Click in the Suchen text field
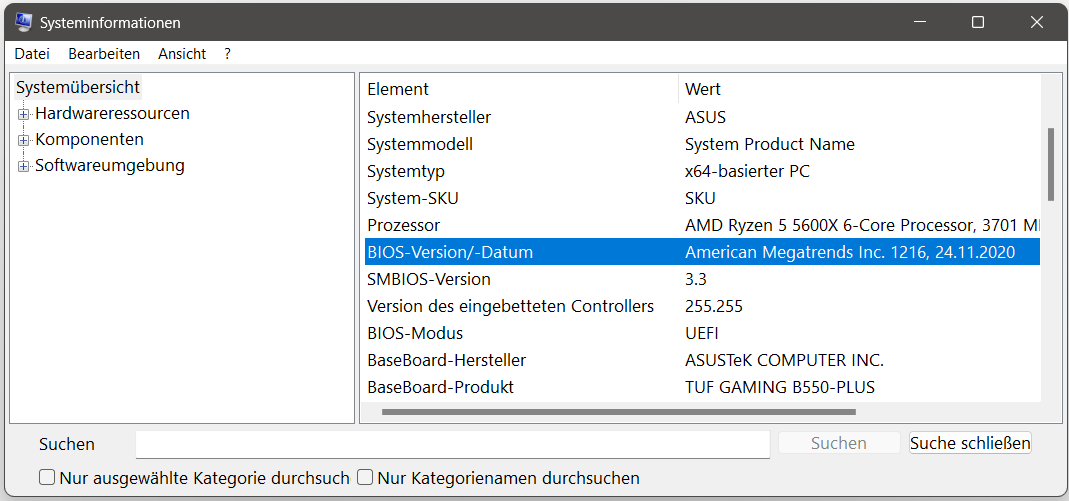This screenshot has height=501, width=1069. 452,444
